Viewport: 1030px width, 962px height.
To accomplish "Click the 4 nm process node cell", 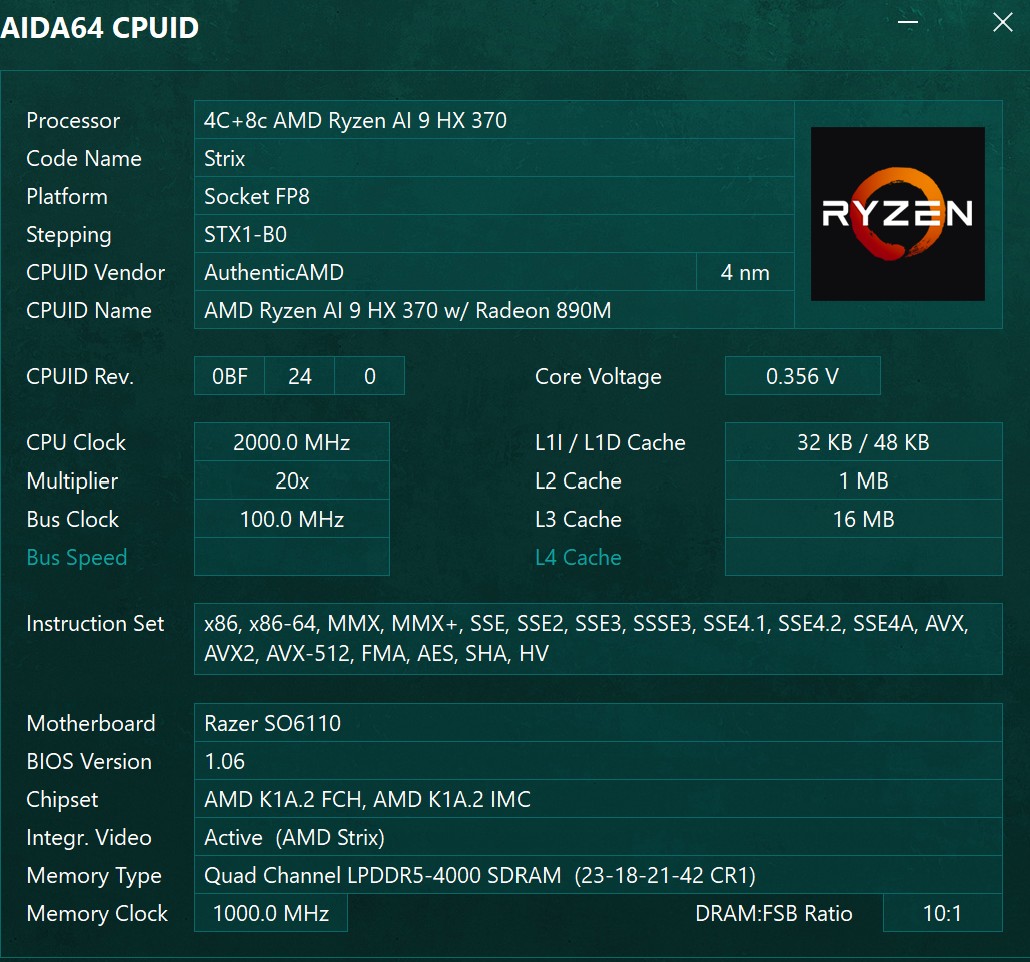I will click(x=745, y=272).
